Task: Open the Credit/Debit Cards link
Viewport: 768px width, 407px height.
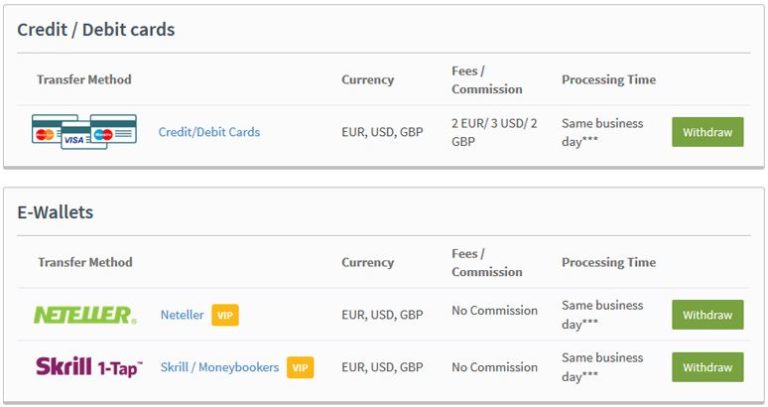Action: pos(209,132)
